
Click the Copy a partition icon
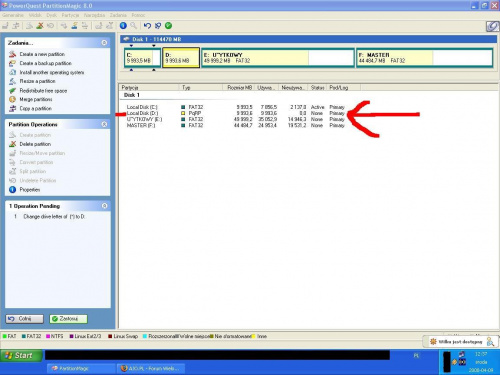point(12,108)
